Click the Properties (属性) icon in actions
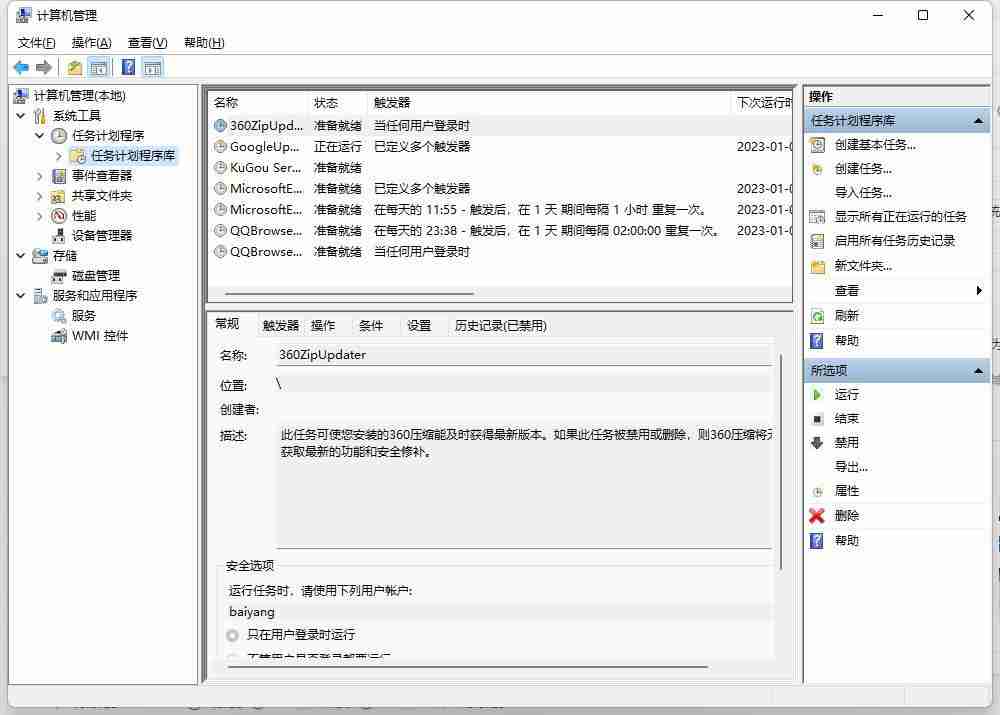Viewport: 1000px width, 715px height. (818, 492)
